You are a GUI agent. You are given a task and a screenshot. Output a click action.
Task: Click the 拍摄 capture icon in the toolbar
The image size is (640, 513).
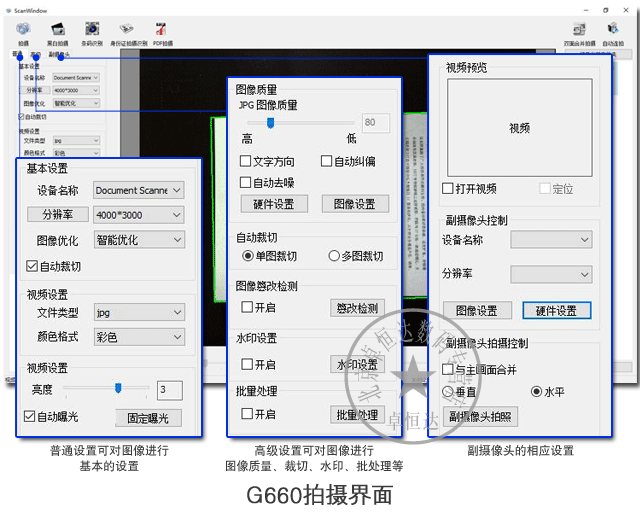(x=23, y=30)
